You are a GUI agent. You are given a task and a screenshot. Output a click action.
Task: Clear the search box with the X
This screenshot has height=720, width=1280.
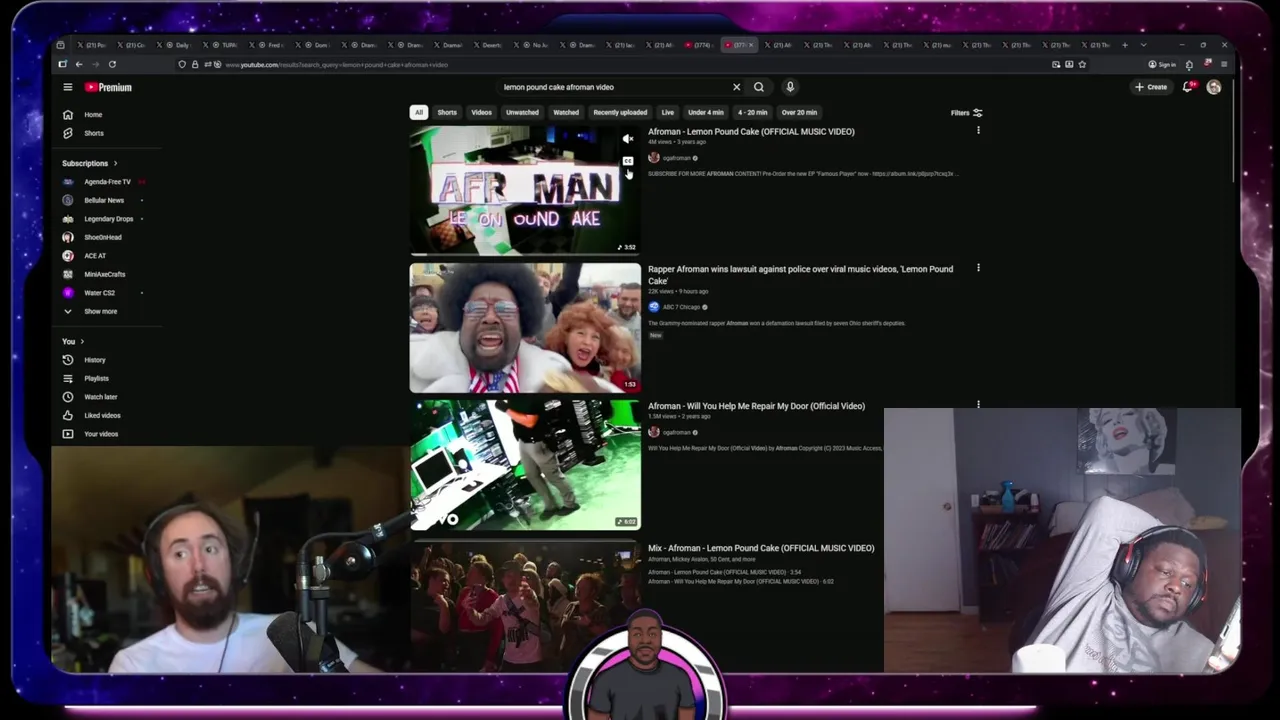click(737, 87)
